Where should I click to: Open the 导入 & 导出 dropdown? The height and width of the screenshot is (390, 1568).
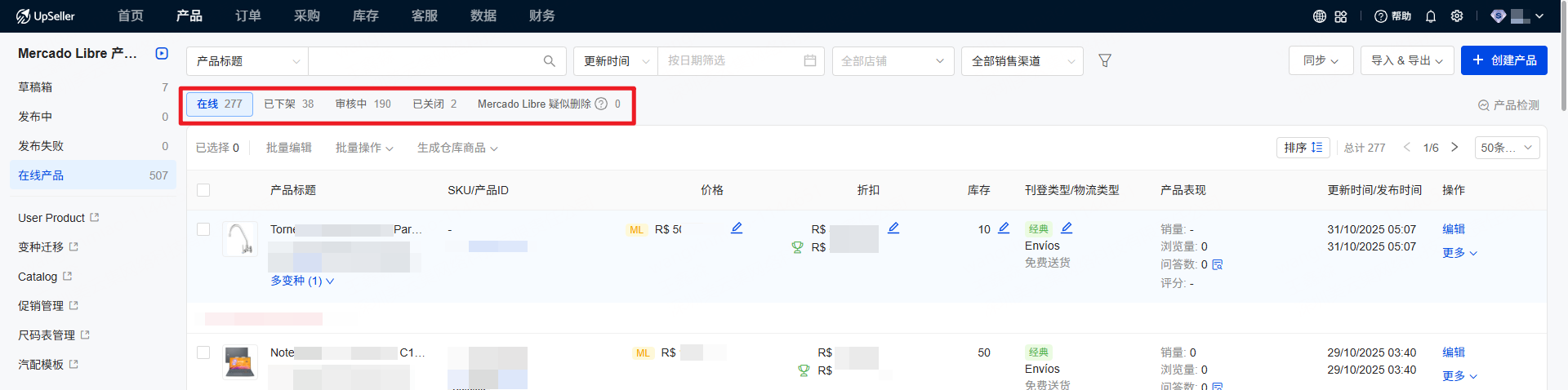point(1406,60)
